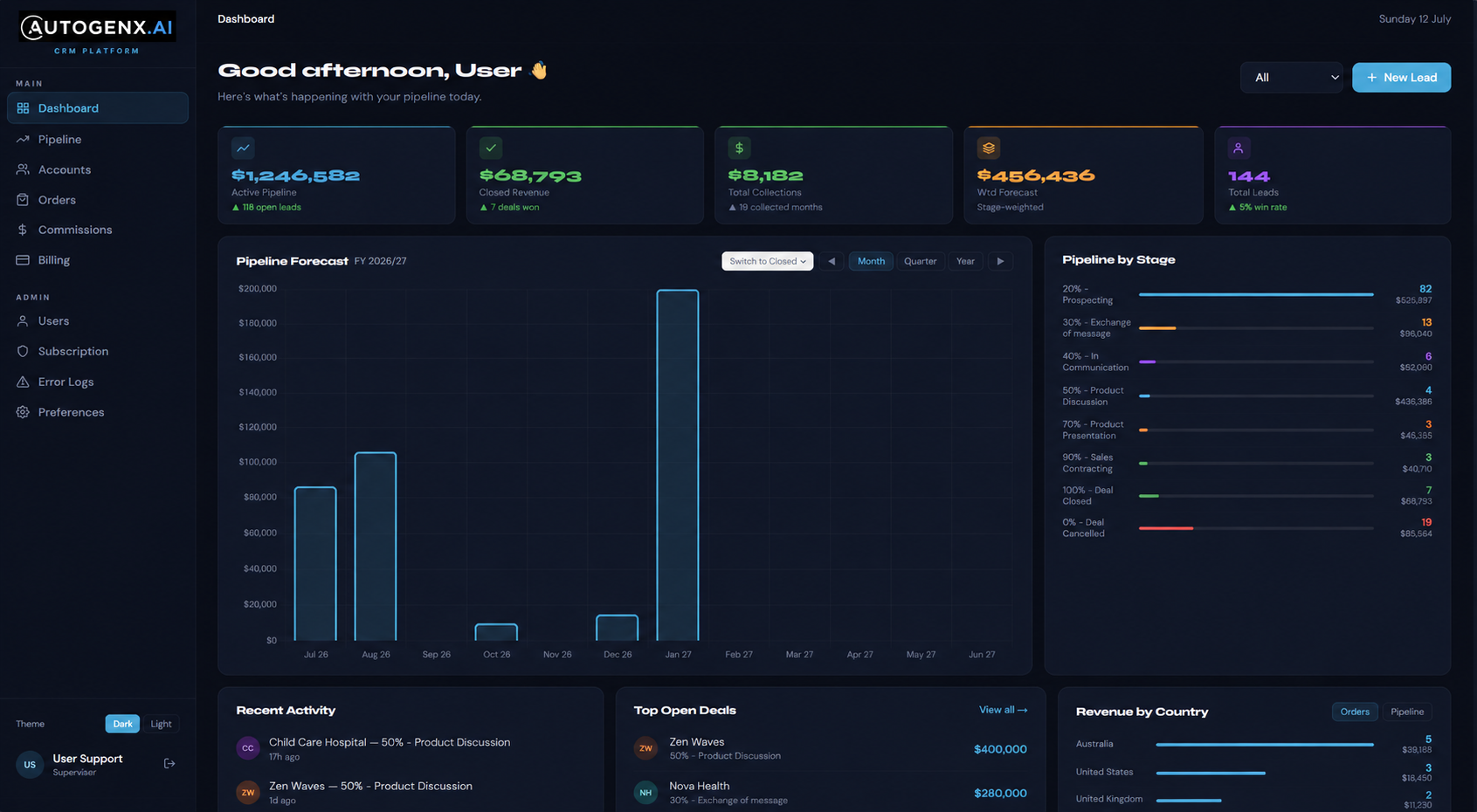Click the Commissions dollar icon in sidebar
The height and width of the screenshot is (812, 1477).
[23, 230]
